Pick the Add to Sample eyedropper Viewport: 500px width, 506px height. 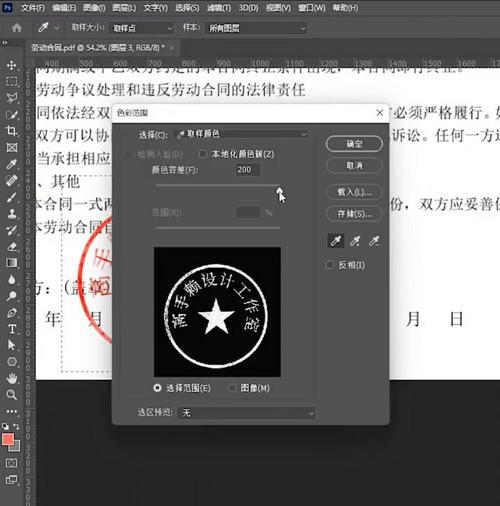click(355, 241)
